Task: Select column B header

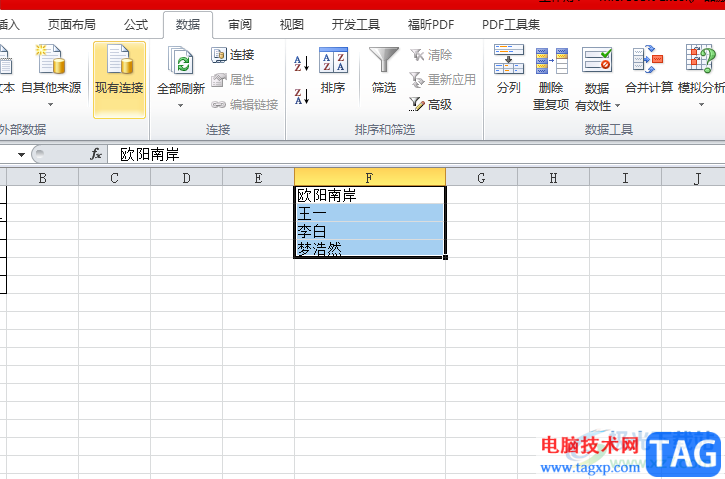Action: pyautogui.click(x=43, y=178)
